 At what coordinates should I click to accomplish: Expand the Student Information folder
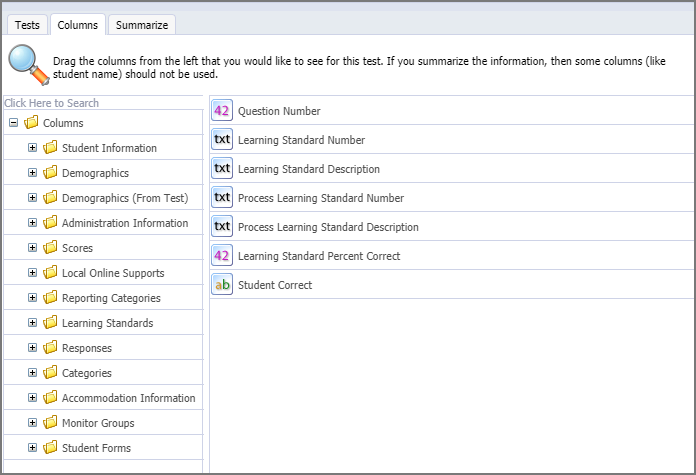pos(32,147)
